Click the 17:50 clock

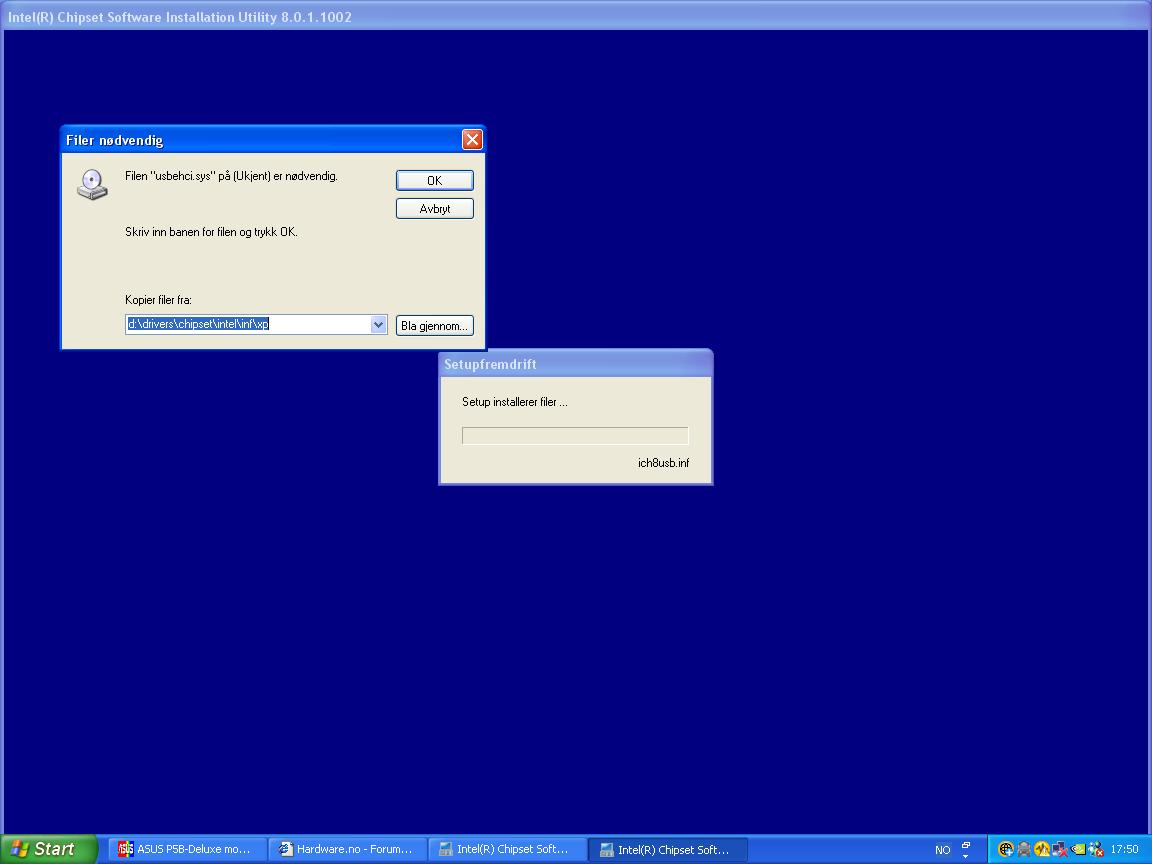[x=1124, y=849]
